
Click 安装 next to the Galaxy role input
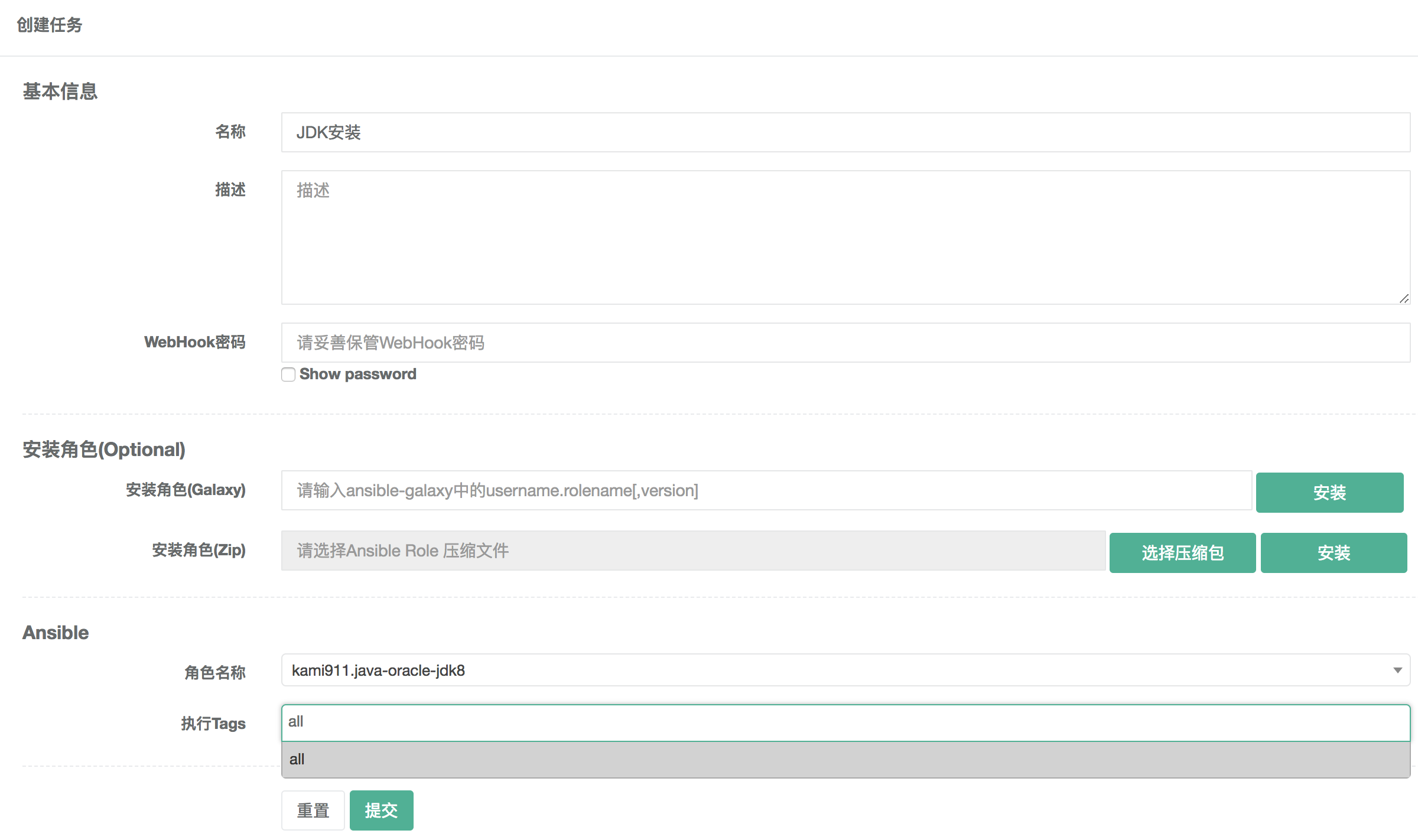pos(1330,491)
